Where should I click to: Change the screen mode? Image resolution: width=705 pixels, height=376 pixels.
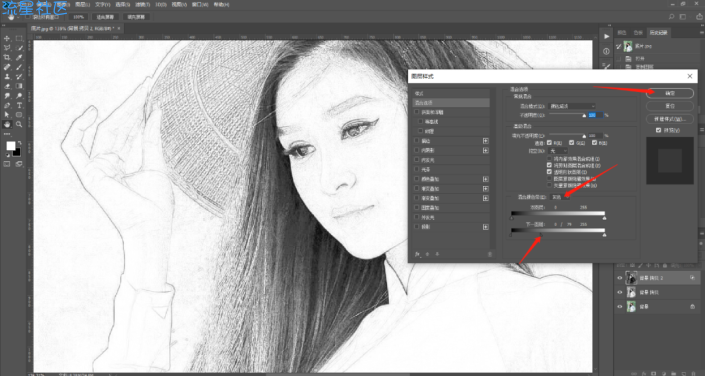tap(19, 164)
